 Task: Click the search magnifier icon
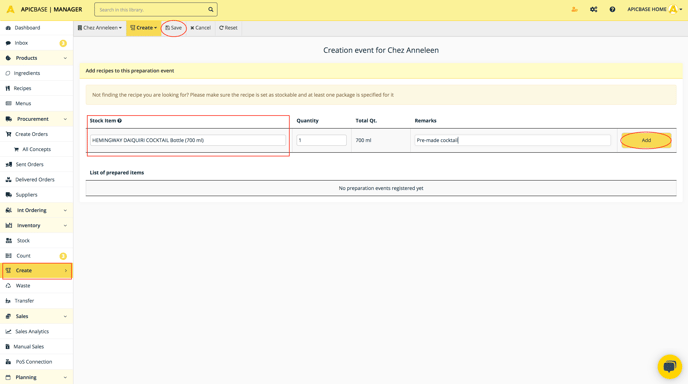[211, 9]
